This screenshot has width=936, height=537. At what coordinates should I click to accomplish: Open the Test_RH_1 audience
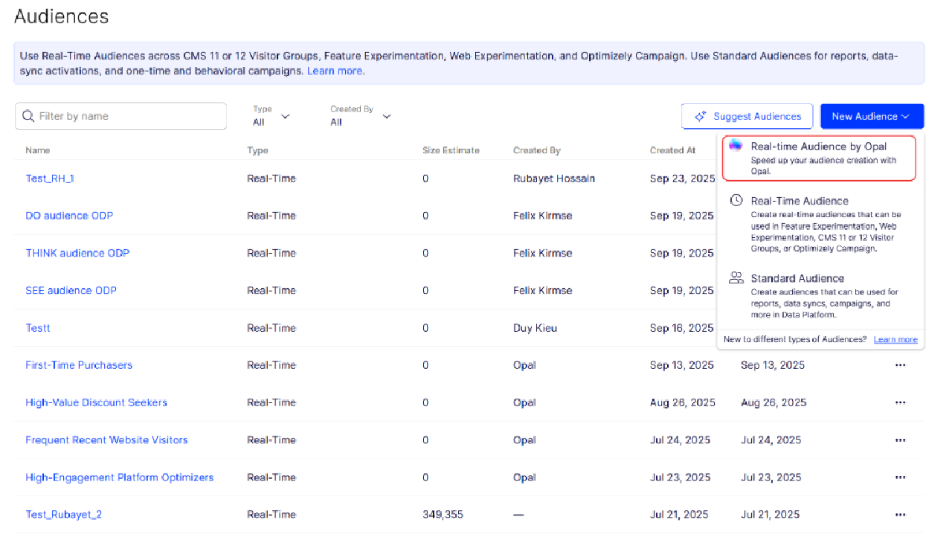[50, 178]
